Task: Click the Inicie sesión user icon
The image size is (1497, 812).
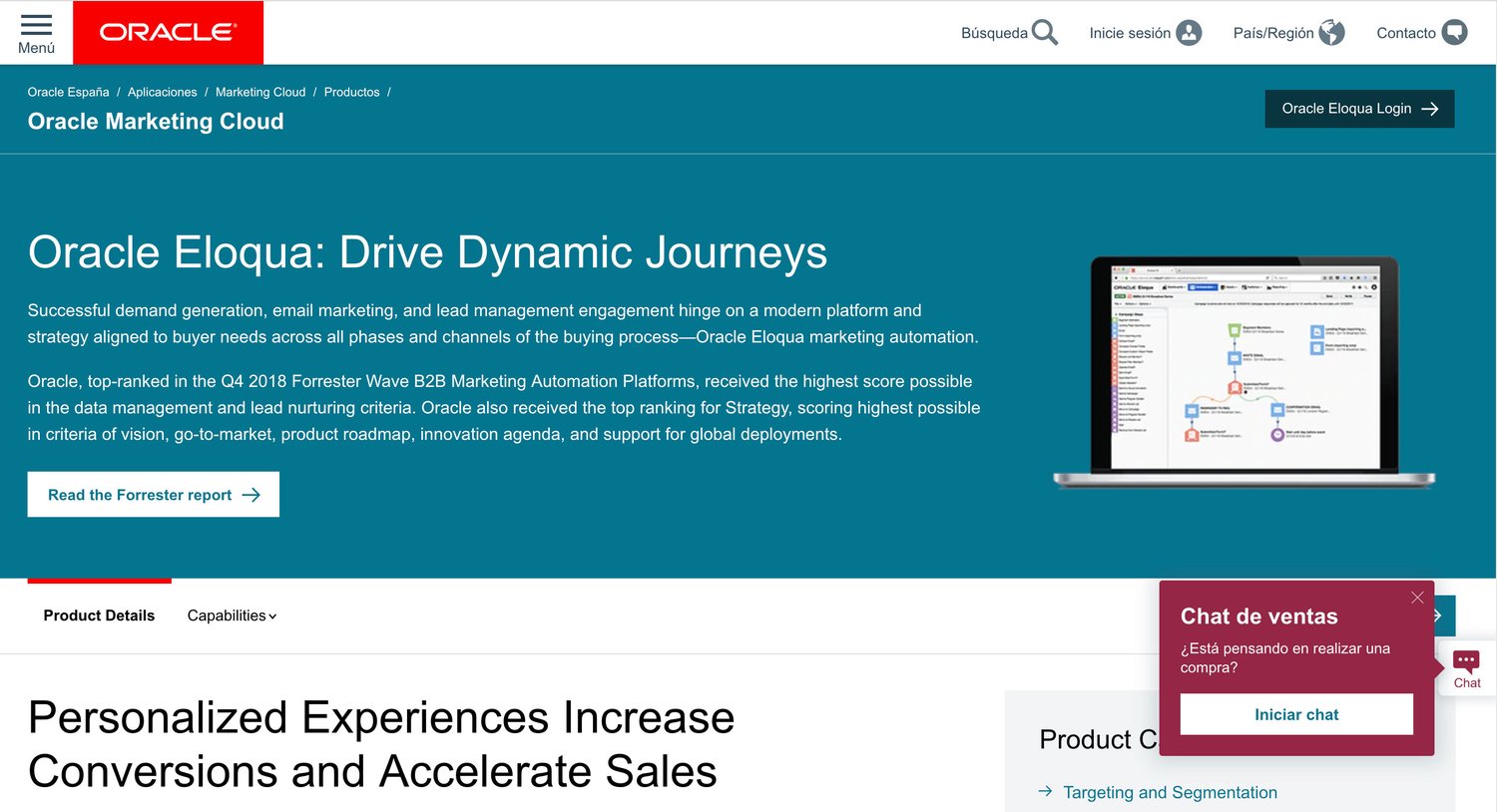Action: [x=1189, y=33]
